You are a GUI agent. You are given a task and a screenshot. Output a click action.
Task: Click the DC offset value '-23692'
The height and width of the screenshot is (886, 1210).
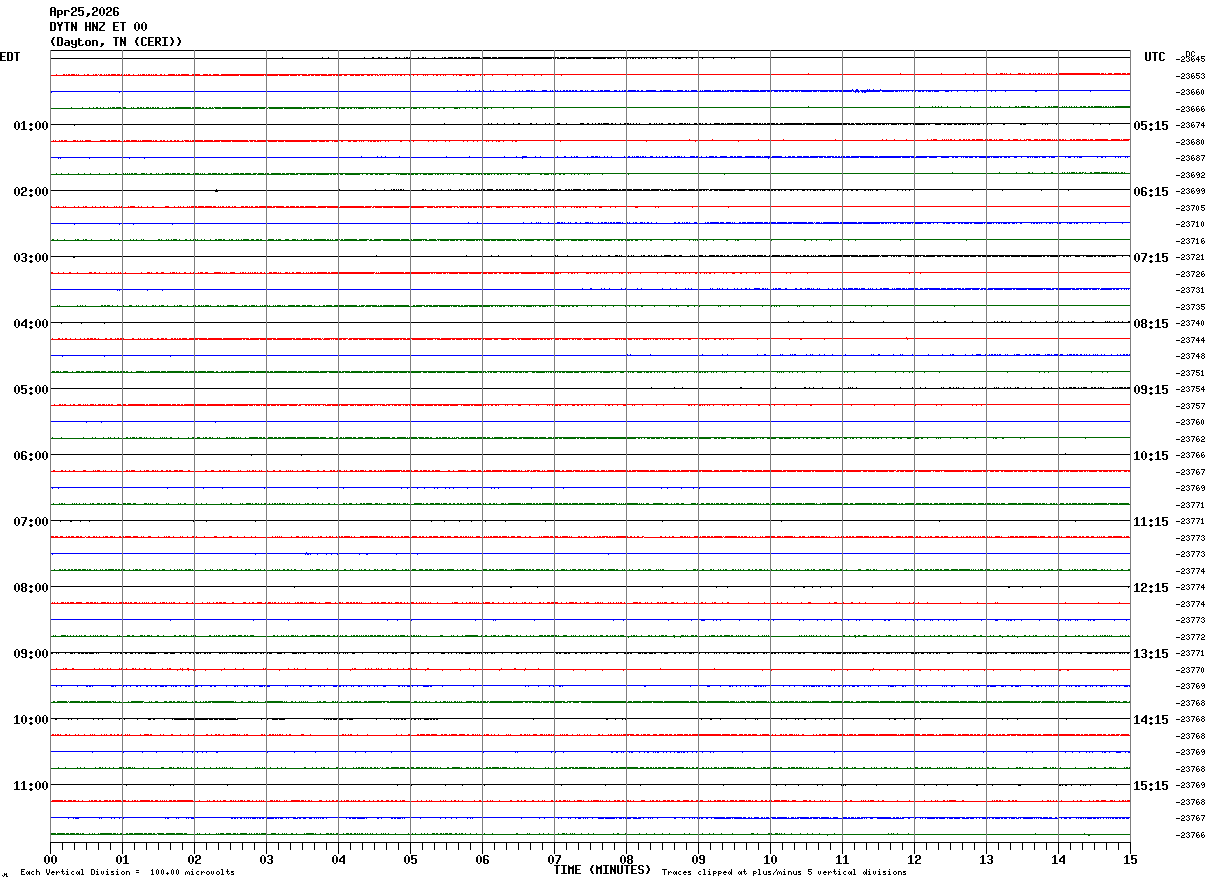[x=1190, y=175]
